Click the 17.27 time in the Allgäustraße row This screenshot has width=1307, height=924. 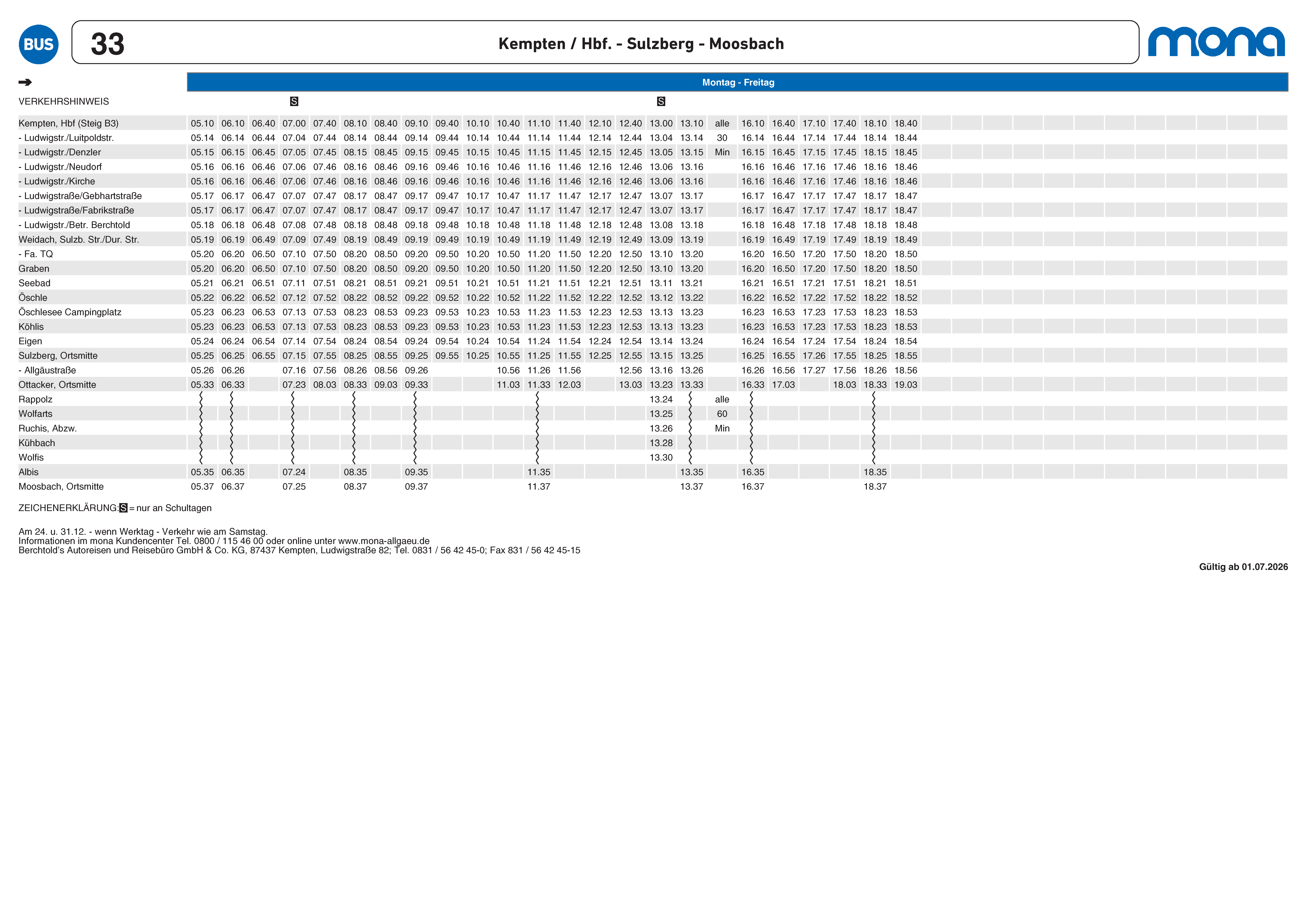[814, 370]
